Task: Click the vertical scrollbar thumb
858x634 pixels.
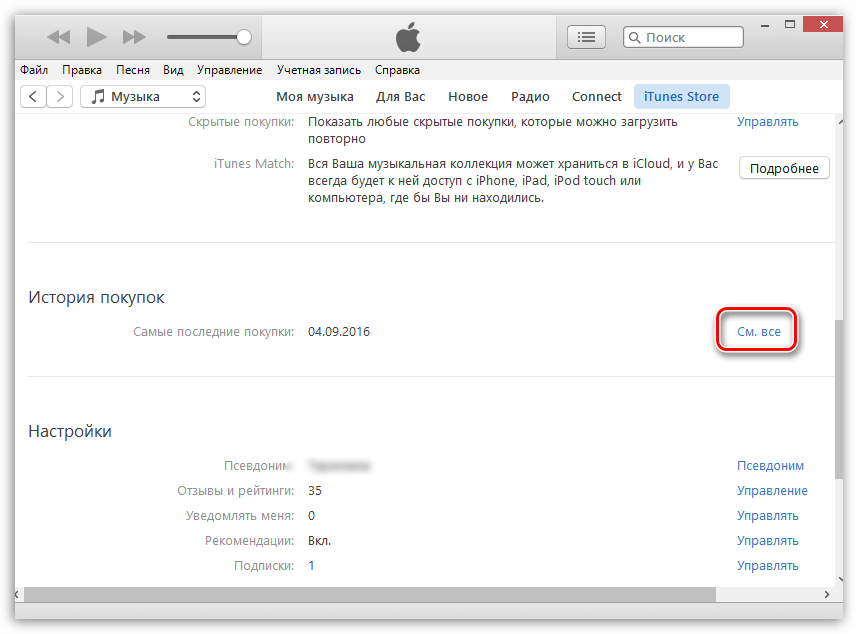Action: [839, 399]
